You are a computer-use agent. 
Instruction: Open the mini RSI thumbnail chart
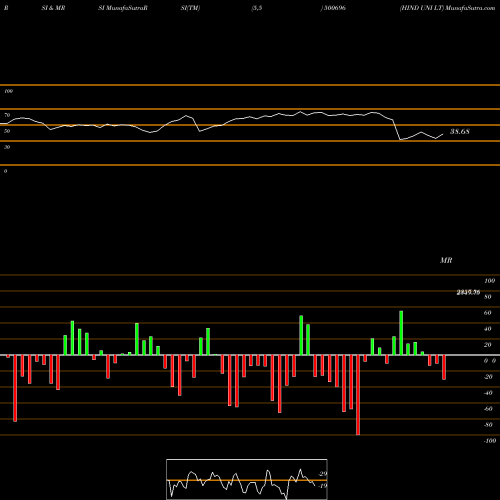[x=247, y=479]
